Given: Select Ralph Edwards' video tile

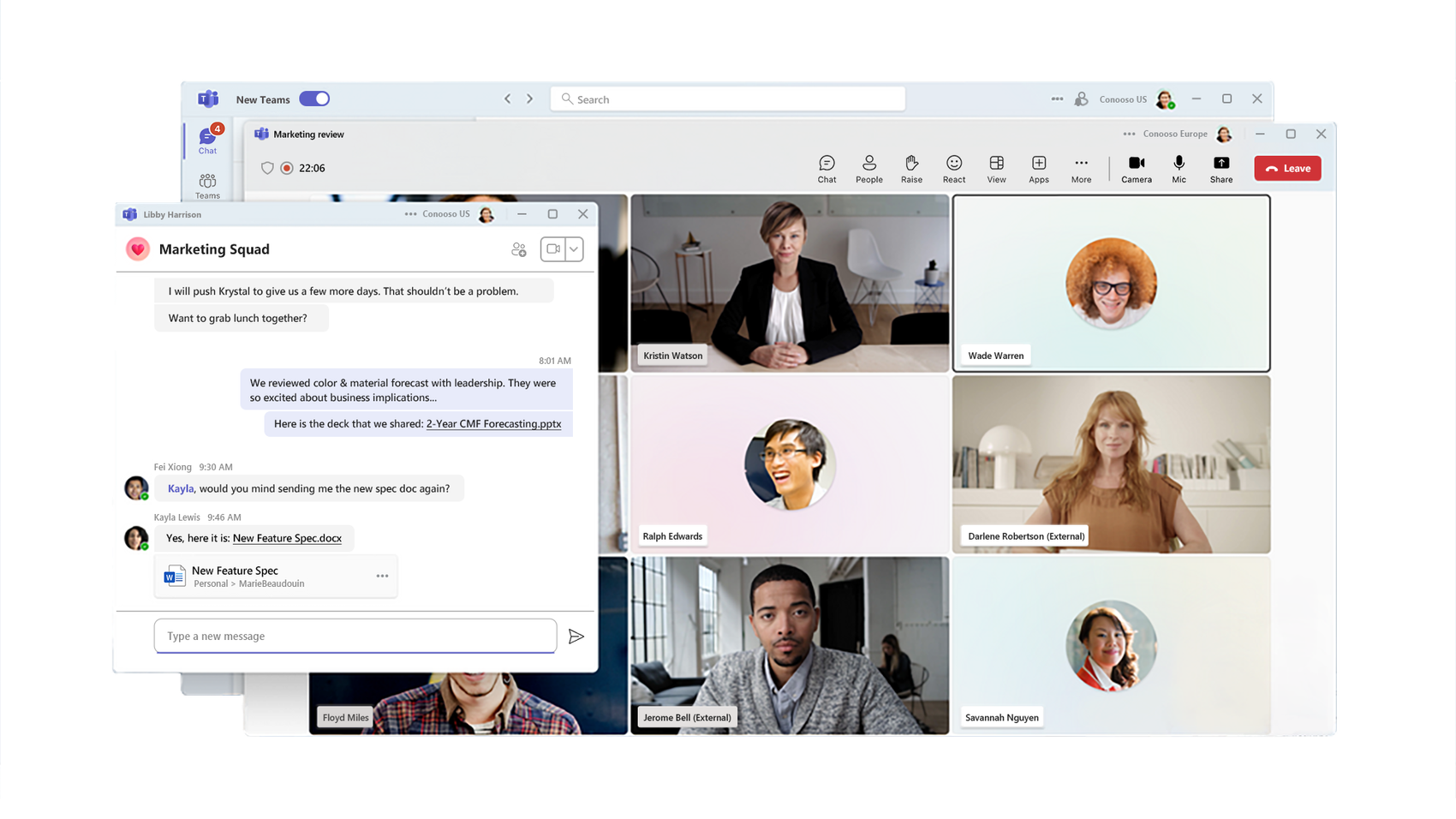Looking at the screenshot, I should point(790,464).
